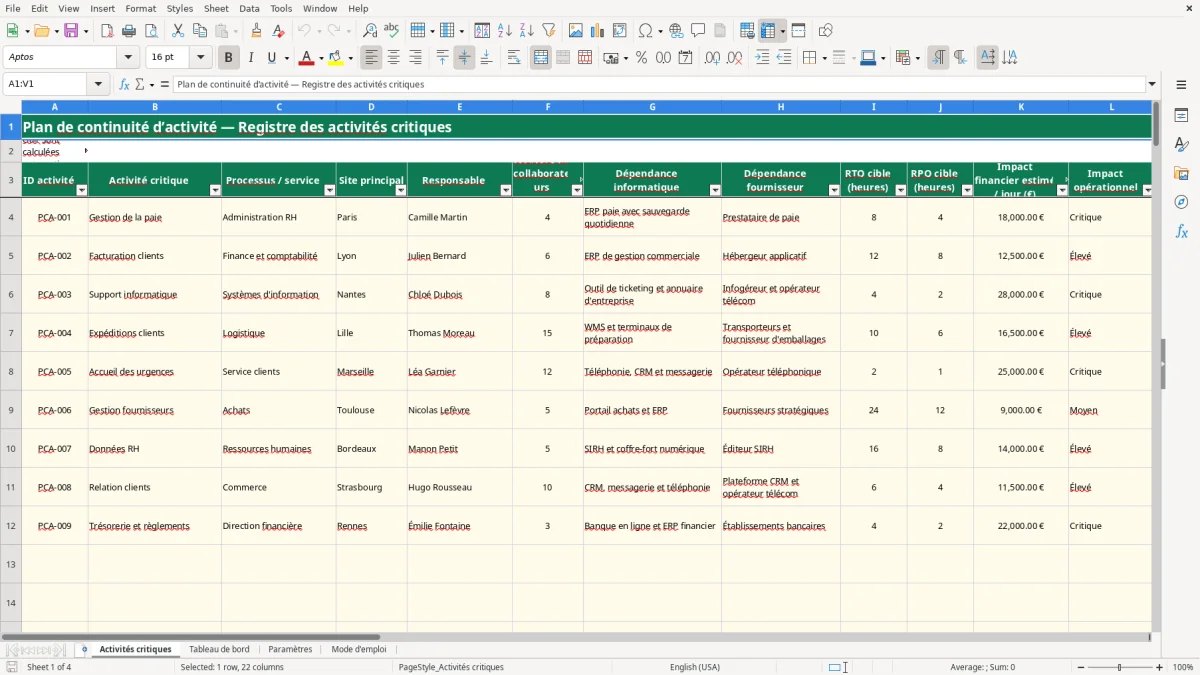Select column F header
This screenshot has width=1200, height=675.
(x=548, y=106)
